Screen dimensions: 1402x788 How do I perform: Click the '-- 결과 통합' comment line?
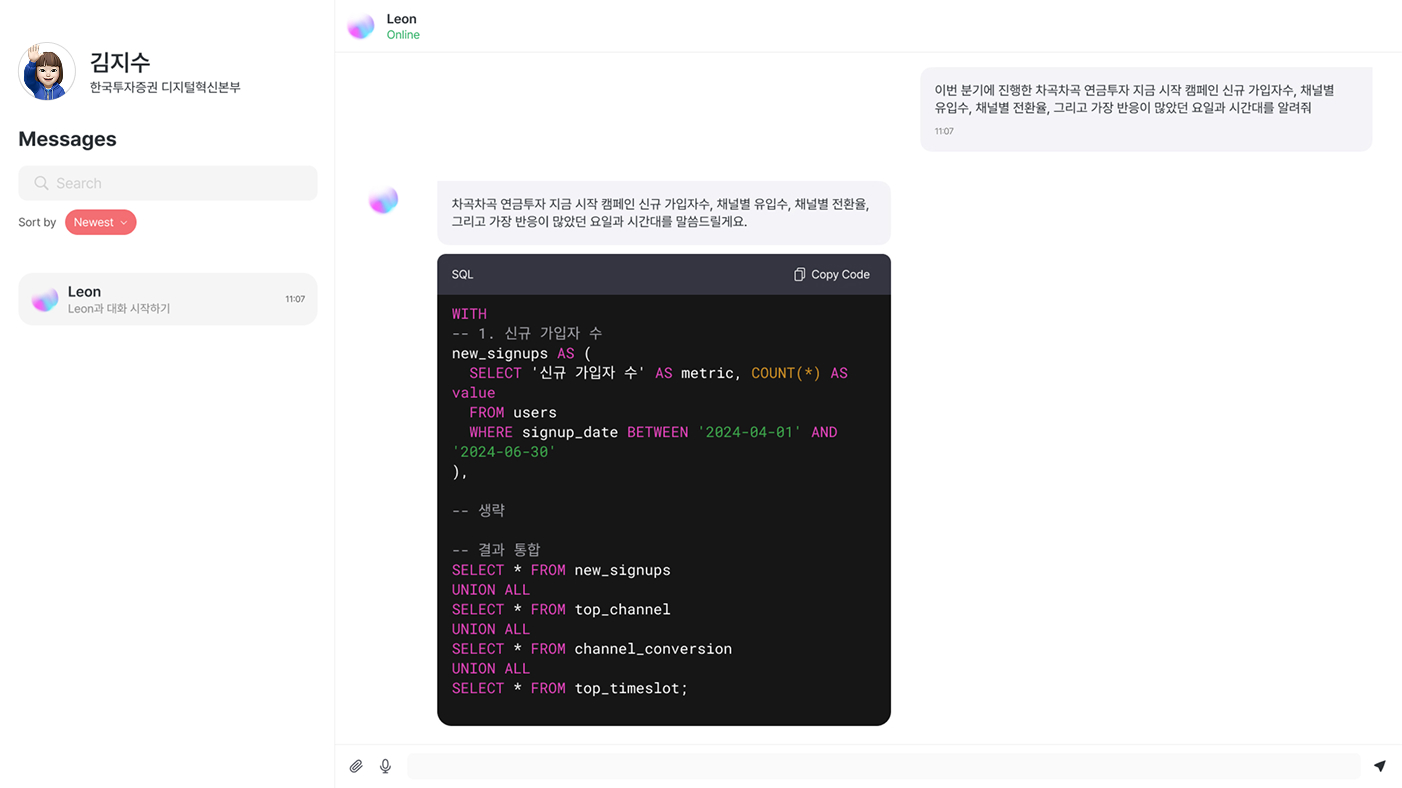pyautogui.click(x=496, y=549)
